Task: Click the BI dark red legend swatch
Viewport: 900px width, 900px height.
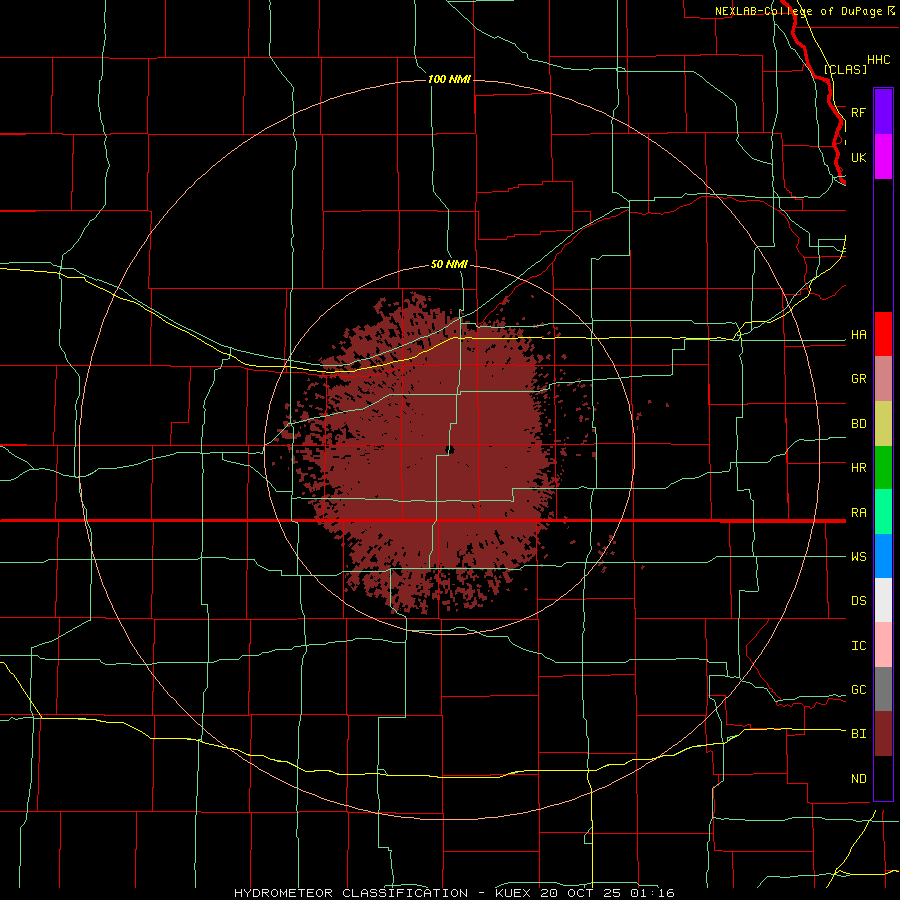Action: point(883,734)
